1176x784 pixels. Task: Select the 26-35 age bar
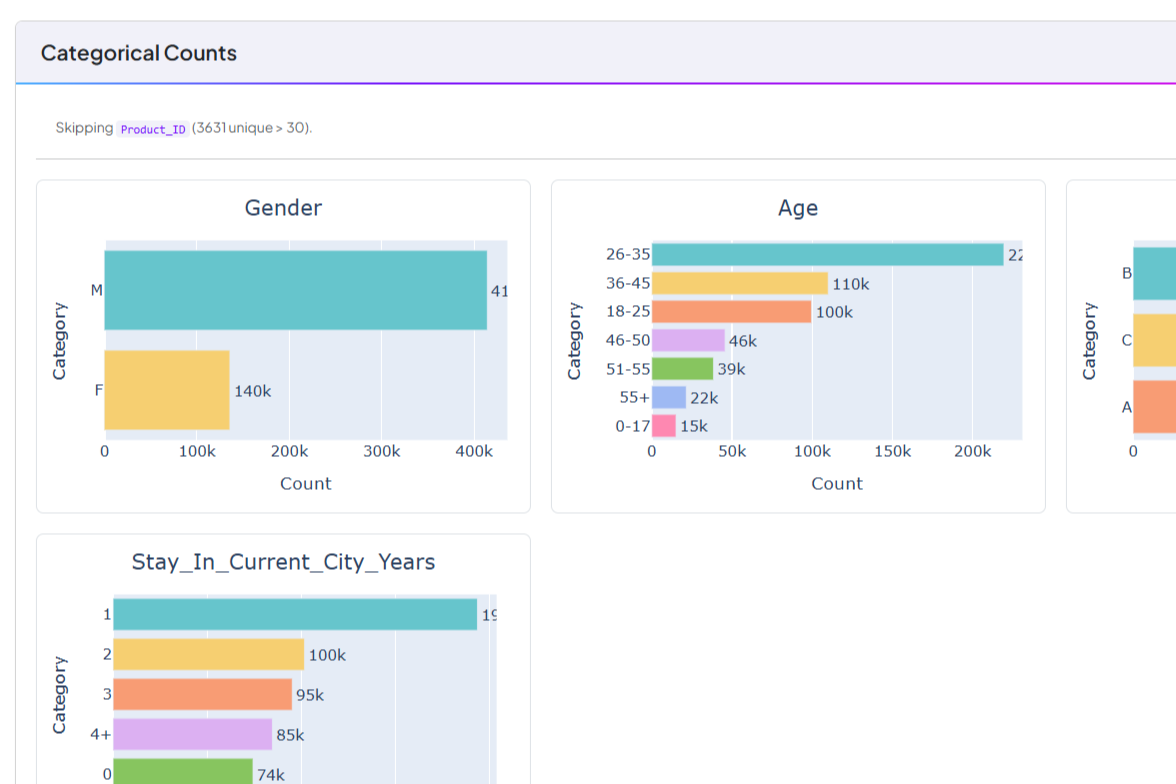click(x=827, y=254)
